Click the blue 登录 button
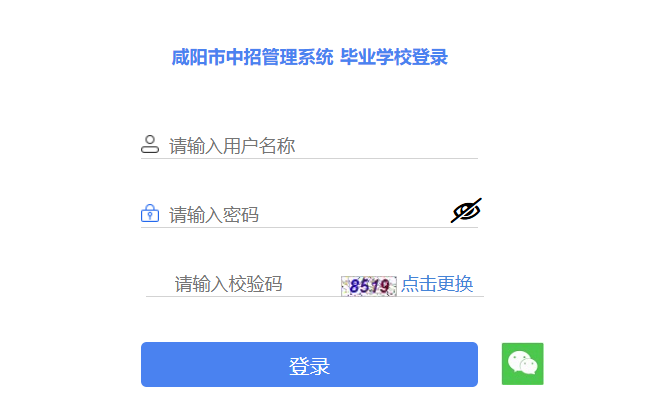 (309, 364)
